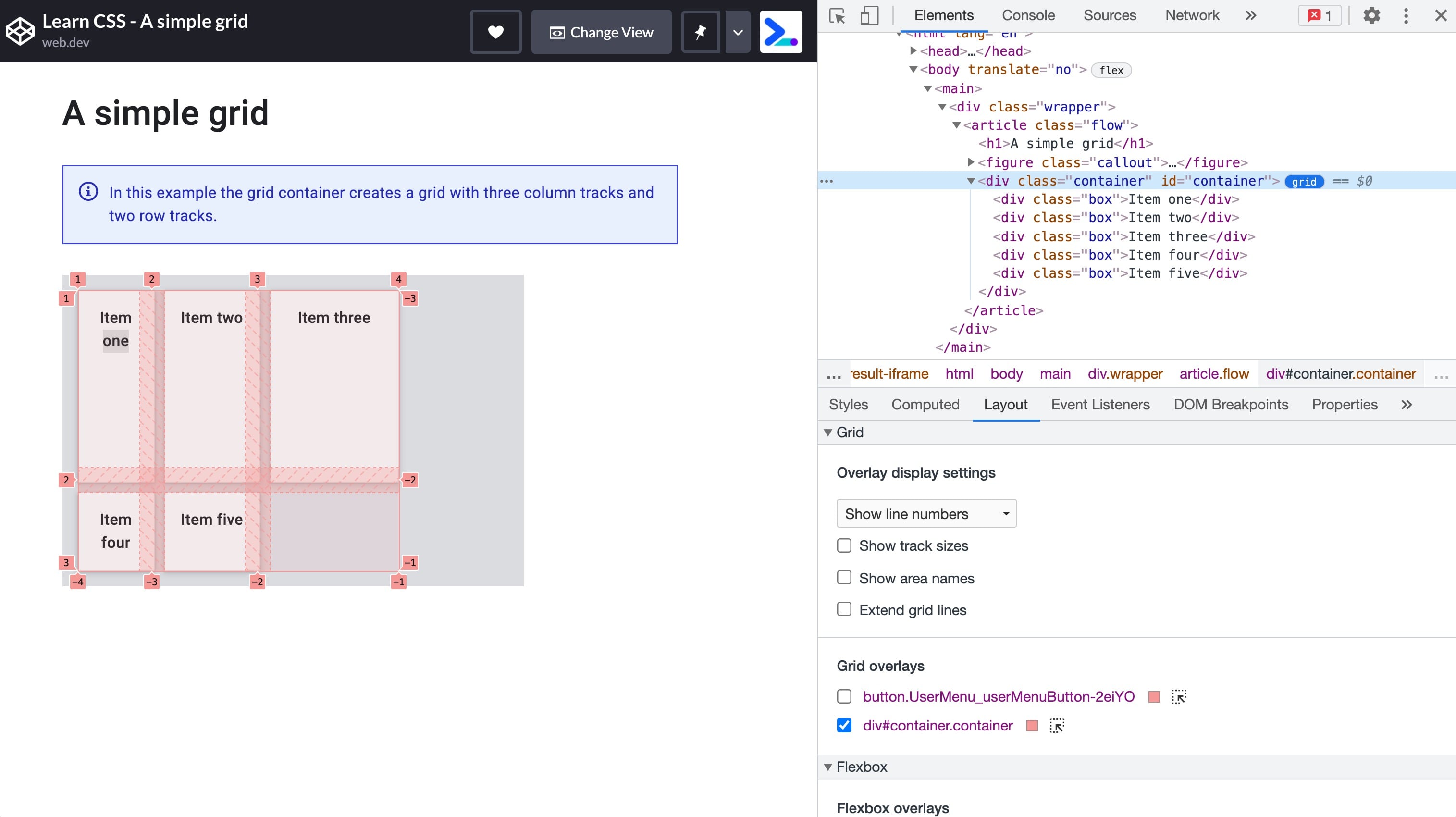Switch to the Styles tab in DevTools
Image resolution: width=1456 pixels, height=817 pixels.
pos(848,404)
